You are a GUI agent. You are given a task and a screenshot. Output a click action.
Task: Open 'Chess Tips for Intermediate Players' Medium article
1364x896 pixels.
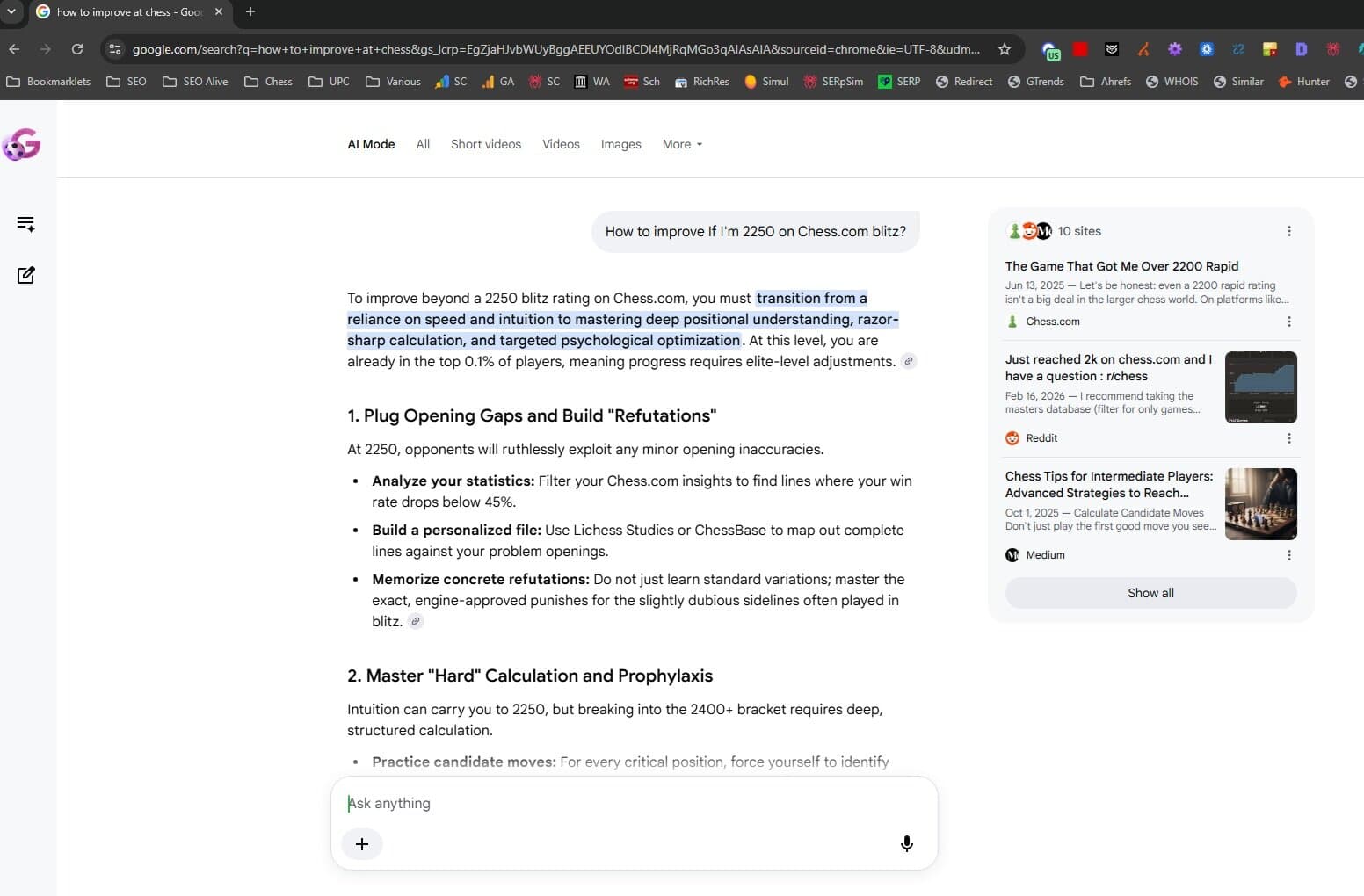tap(1109, 484)
